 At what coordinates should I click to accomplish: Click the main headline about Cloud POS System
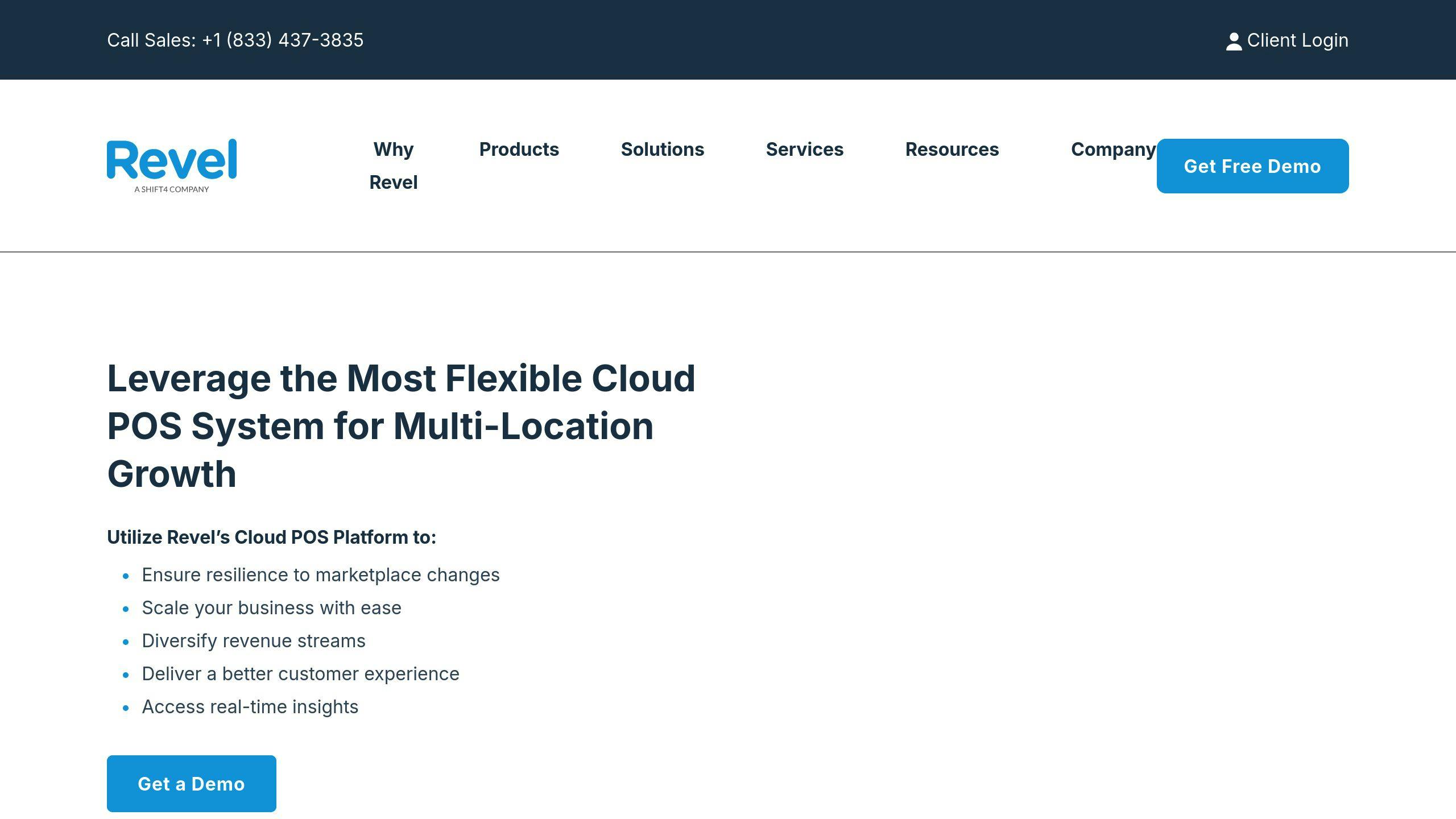tap(401, 426)
